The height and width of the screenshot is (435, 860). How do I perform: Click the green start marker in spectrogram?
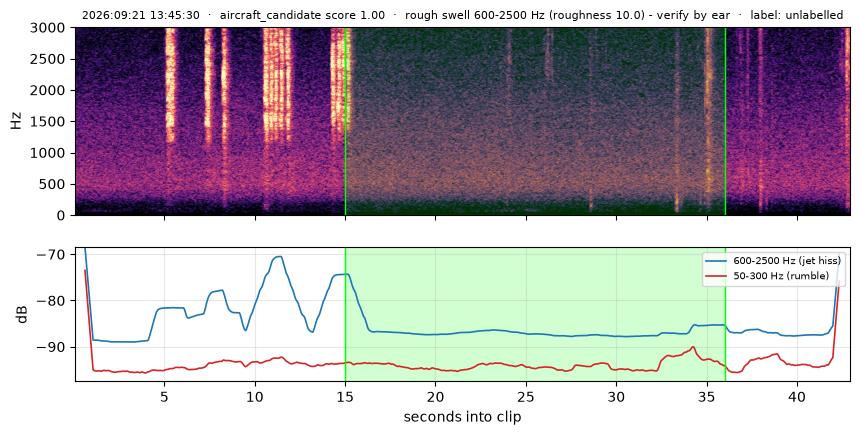pyautogui.click(x=346, y=121)
